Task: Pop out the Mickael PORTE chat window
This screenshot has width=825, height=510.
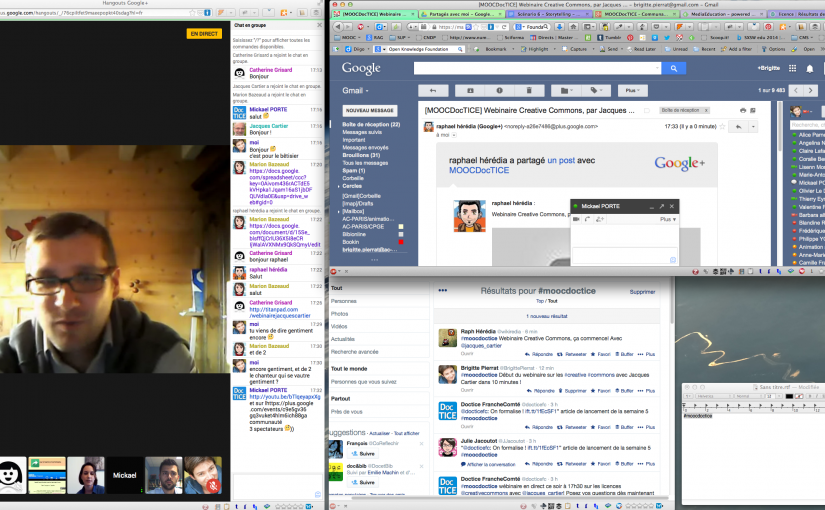Action: point(661,206)
